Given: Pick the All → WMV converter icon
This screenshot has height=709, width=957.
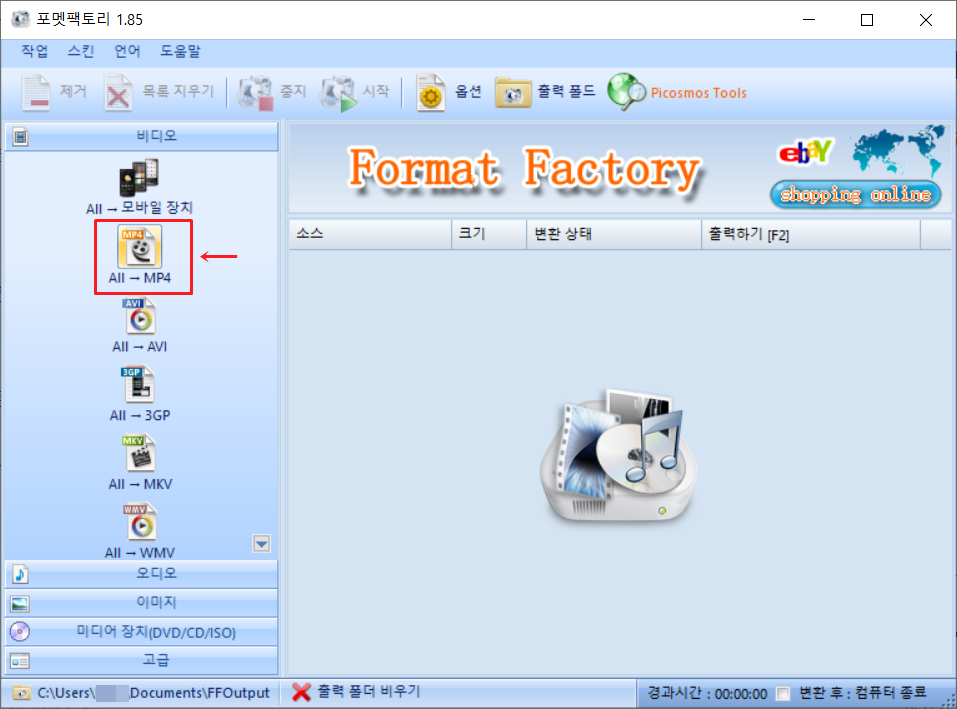Looking at the screenshot, I should pyautogui.click(x=140, y=522).
